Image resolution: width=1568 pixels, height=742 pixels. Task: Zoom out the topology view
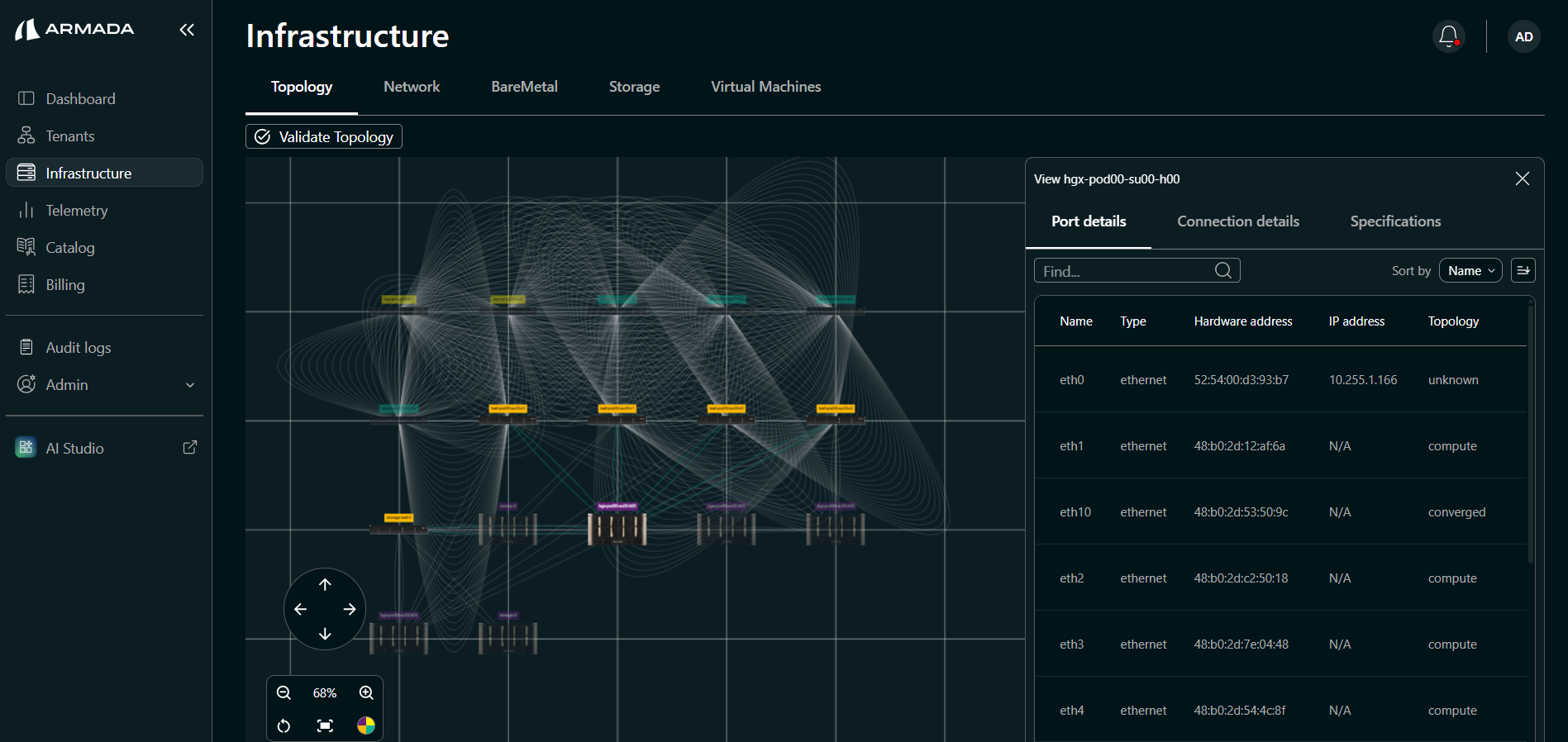284,692
